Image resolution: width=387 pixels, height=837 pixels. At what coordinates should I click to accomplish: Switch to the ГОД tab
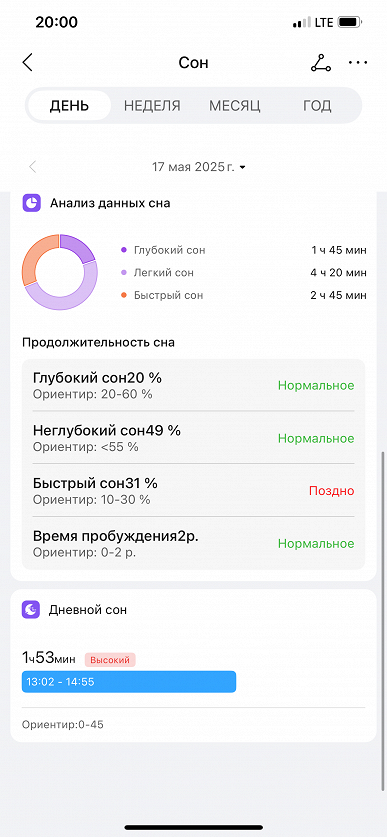pos(318,106)
